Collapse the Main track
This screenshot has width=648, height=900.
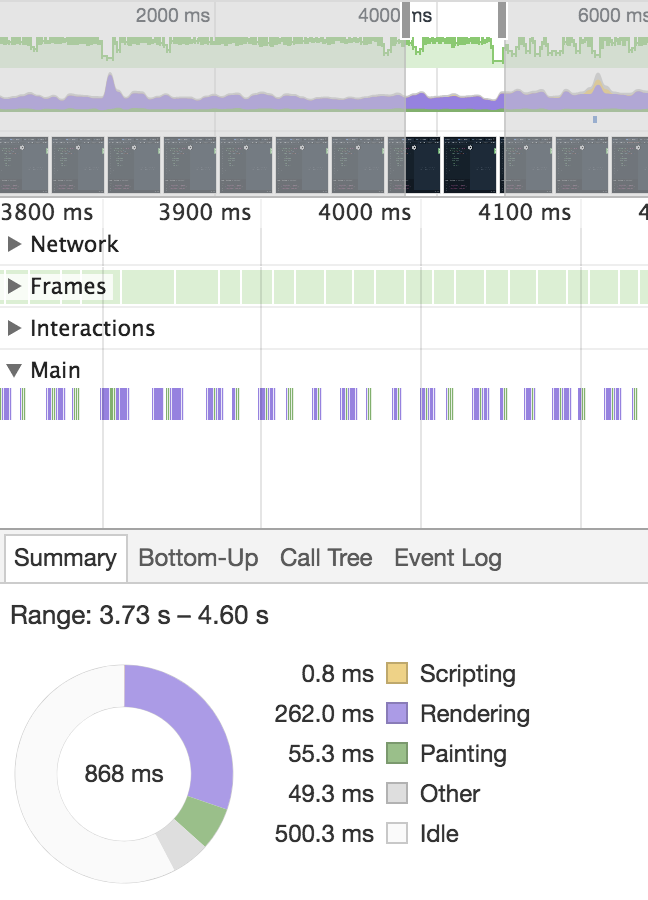[13, 370]
